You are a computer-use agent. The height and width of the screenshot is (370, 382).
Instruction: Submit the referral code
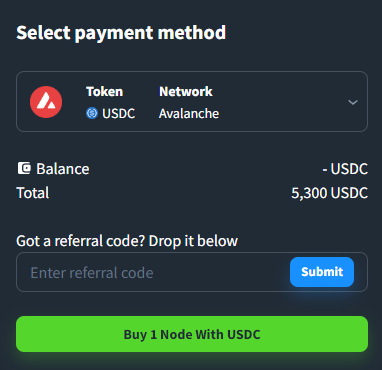click(x=322, y=272)
